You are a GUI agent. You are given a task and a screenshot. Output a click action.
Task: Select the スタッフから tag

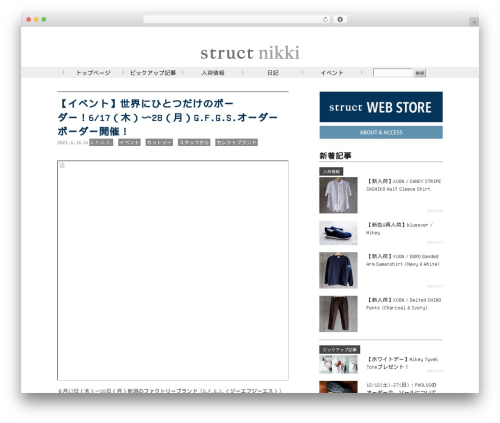(194, 142)
